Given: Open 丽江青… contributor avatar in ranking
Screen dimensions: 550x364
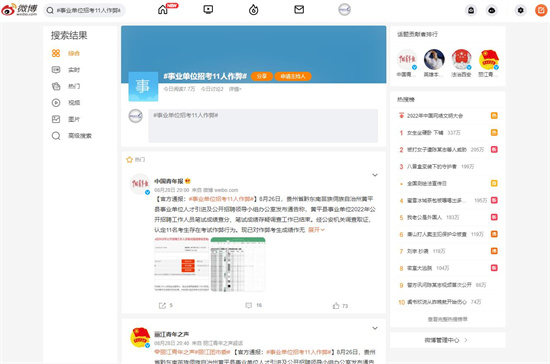Looking at the screenshot, I should click(x=489, y=60).
